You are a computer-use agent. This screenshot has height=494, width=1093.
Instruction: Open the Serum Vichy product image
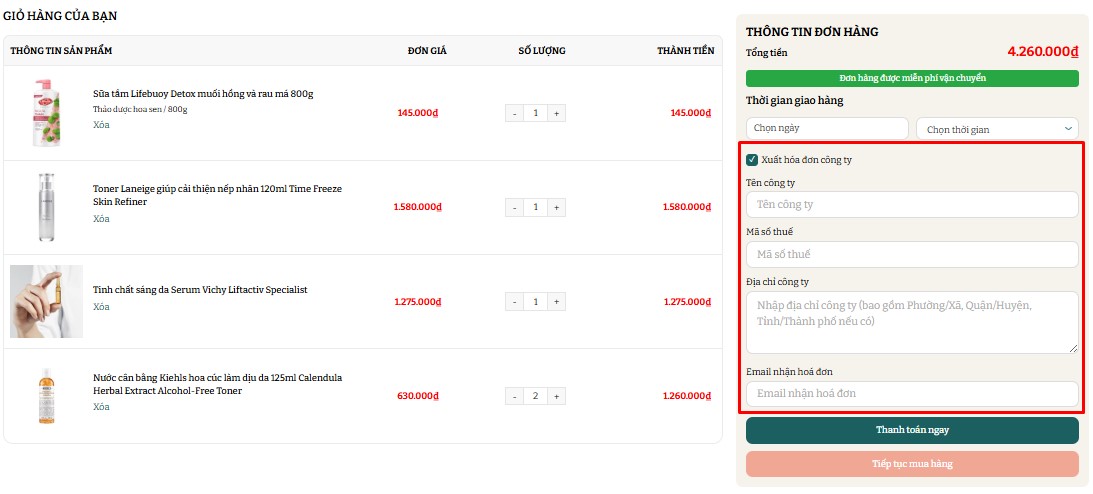(x=46, y=301)
